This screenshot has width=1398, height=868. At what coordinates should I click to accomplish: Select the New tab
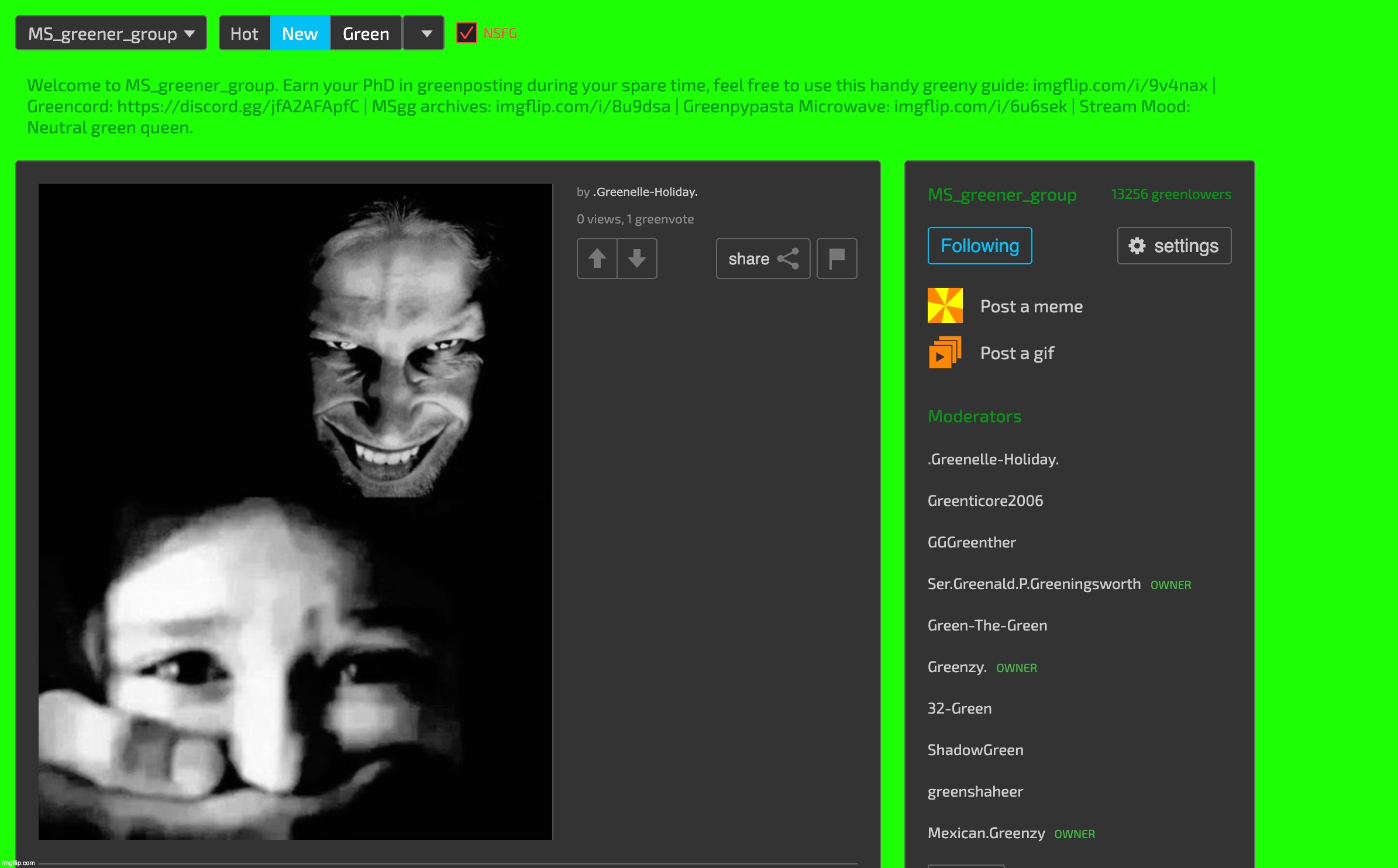point(299,33)
